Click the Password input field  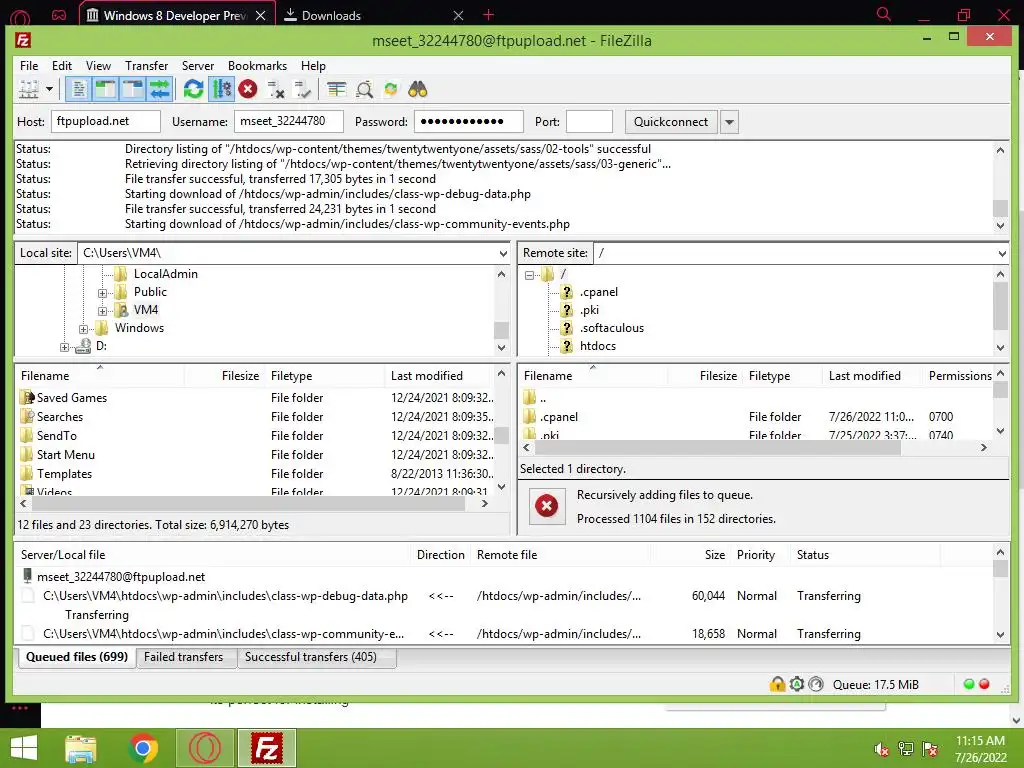click(468, 121)
